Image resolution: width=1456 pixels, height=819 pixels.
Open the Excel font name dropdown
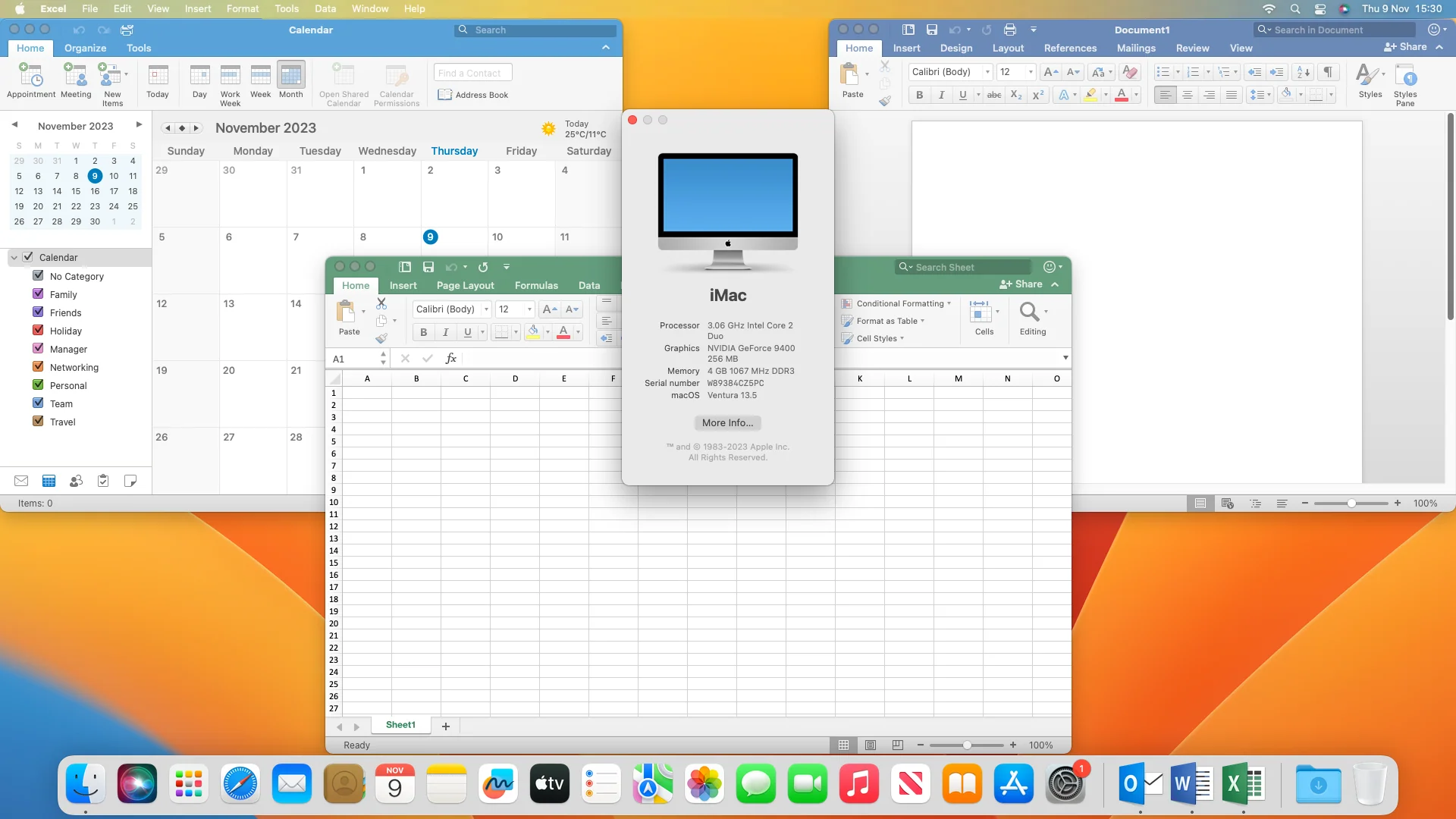pyautogui.click(x=486, y=309)
